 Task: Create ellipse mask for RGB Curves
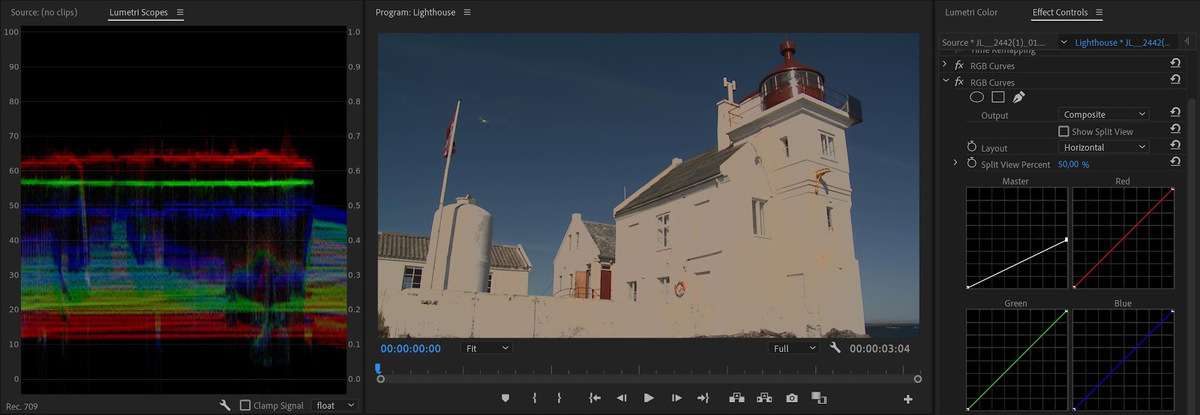pos(977,97)
